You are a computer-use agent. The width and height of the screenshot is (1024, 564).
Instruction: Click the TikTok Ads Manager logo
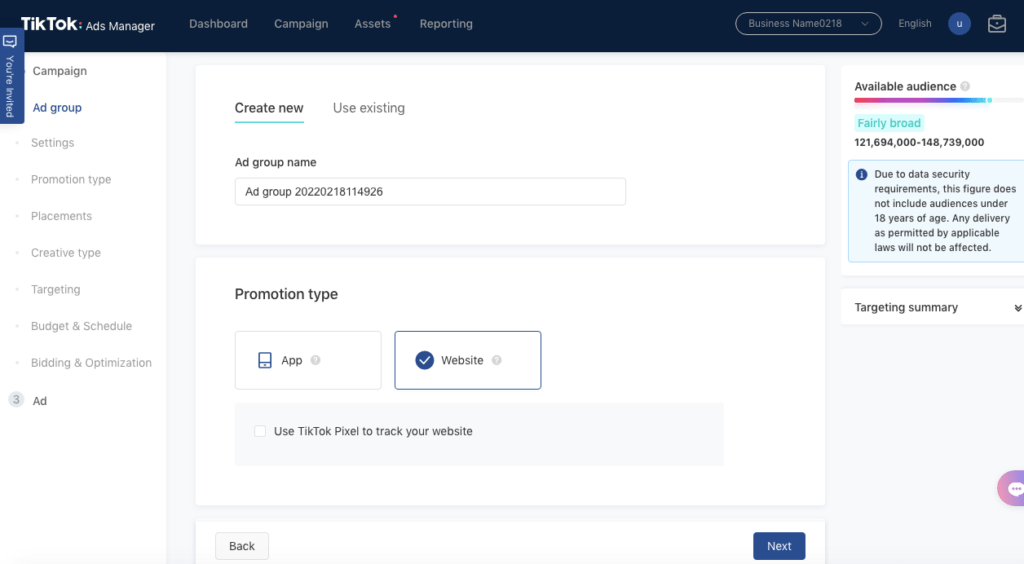[x=88, y=25]
